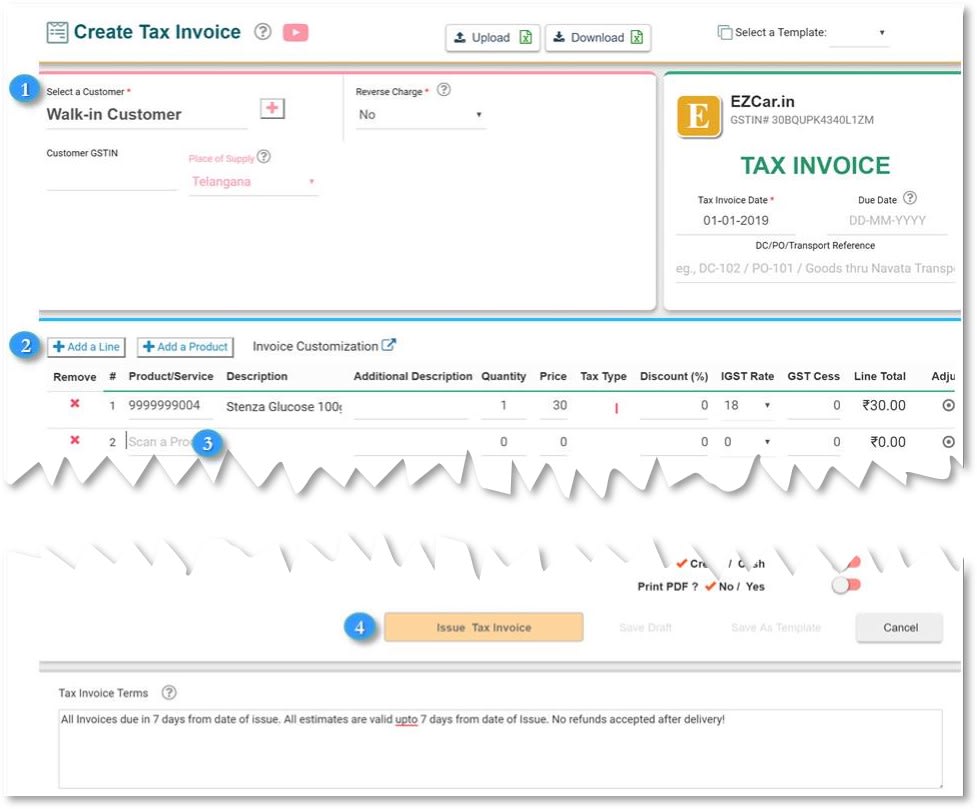Open the Place of Supply Telangana dropdown

coord(311,183)
